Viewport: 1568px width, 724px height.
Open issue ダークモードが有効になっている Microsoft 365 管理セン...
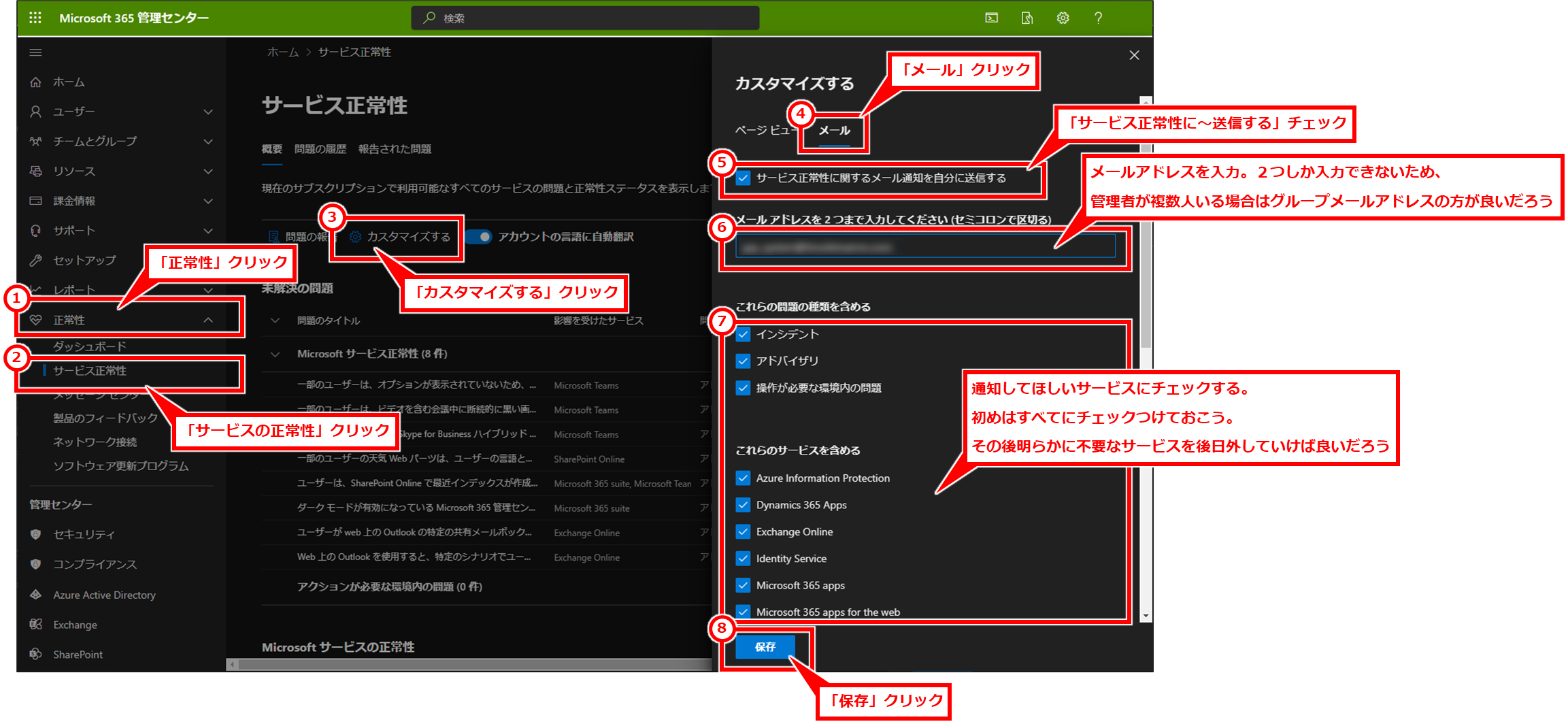click(x=416, y=508)
